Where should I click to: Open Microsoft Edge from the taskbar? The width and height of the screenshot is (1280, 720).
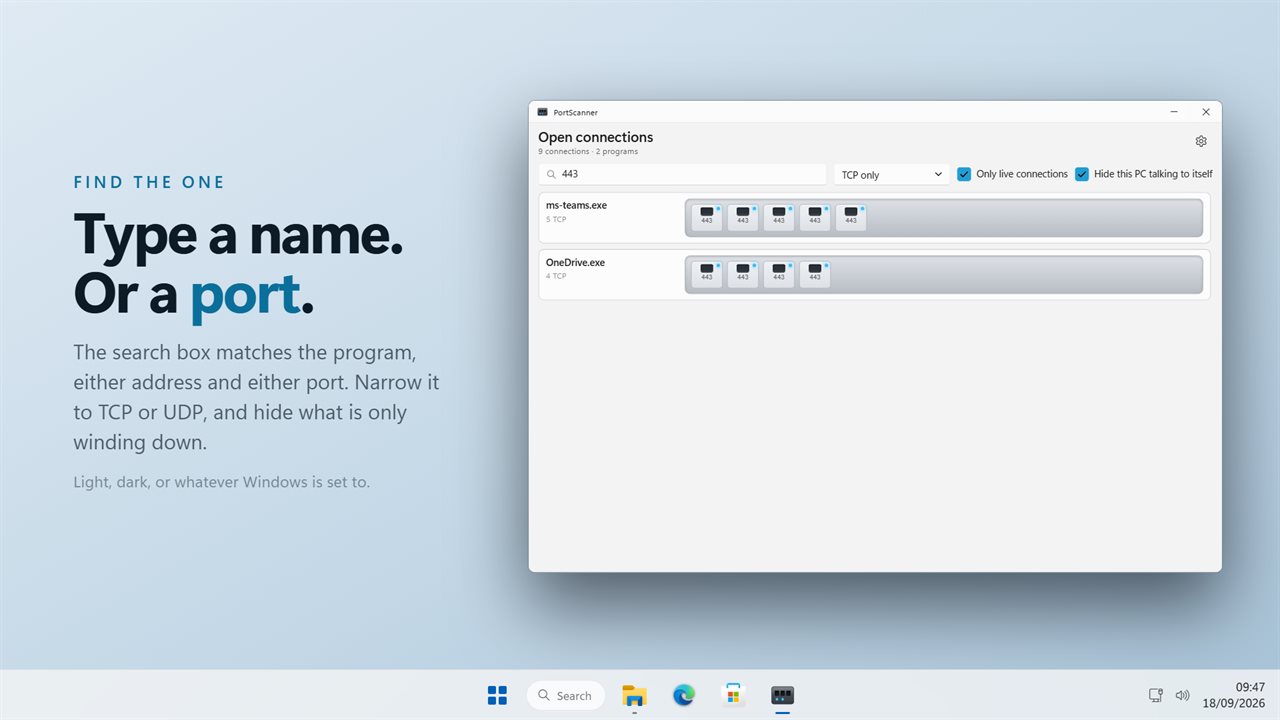684,695
